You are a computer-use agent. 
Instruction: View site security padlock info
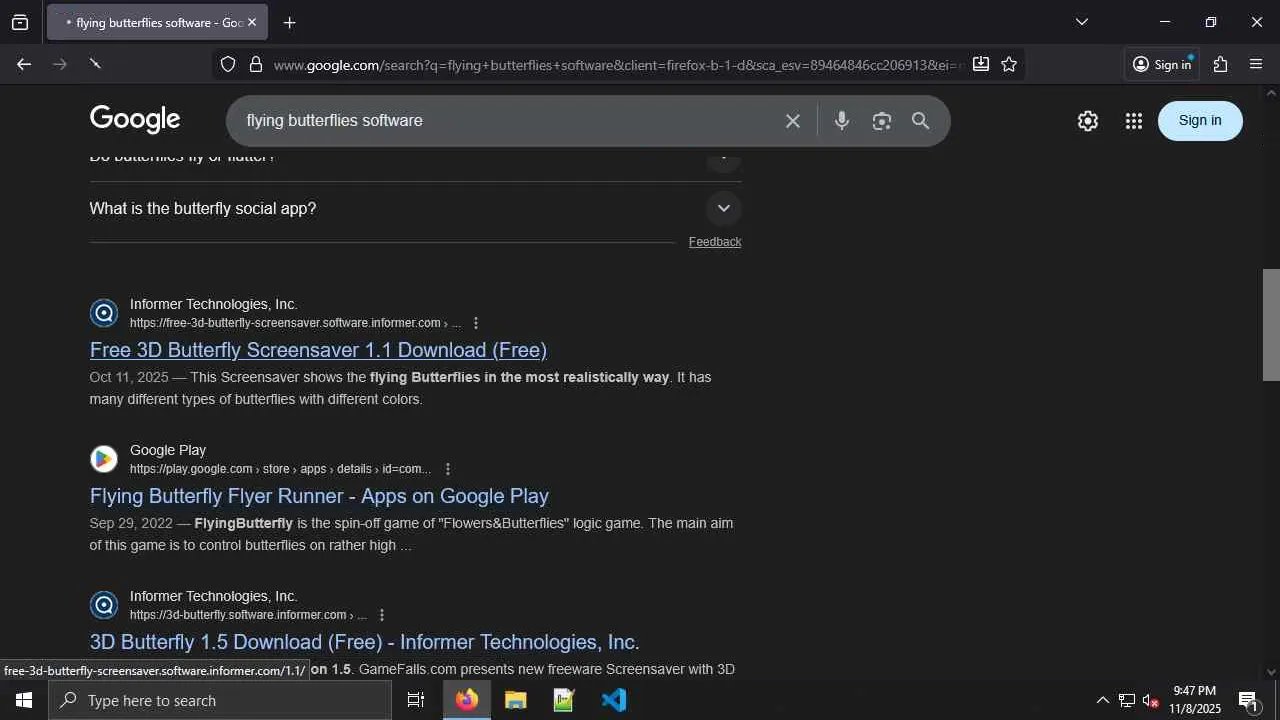tap(256, 64)
